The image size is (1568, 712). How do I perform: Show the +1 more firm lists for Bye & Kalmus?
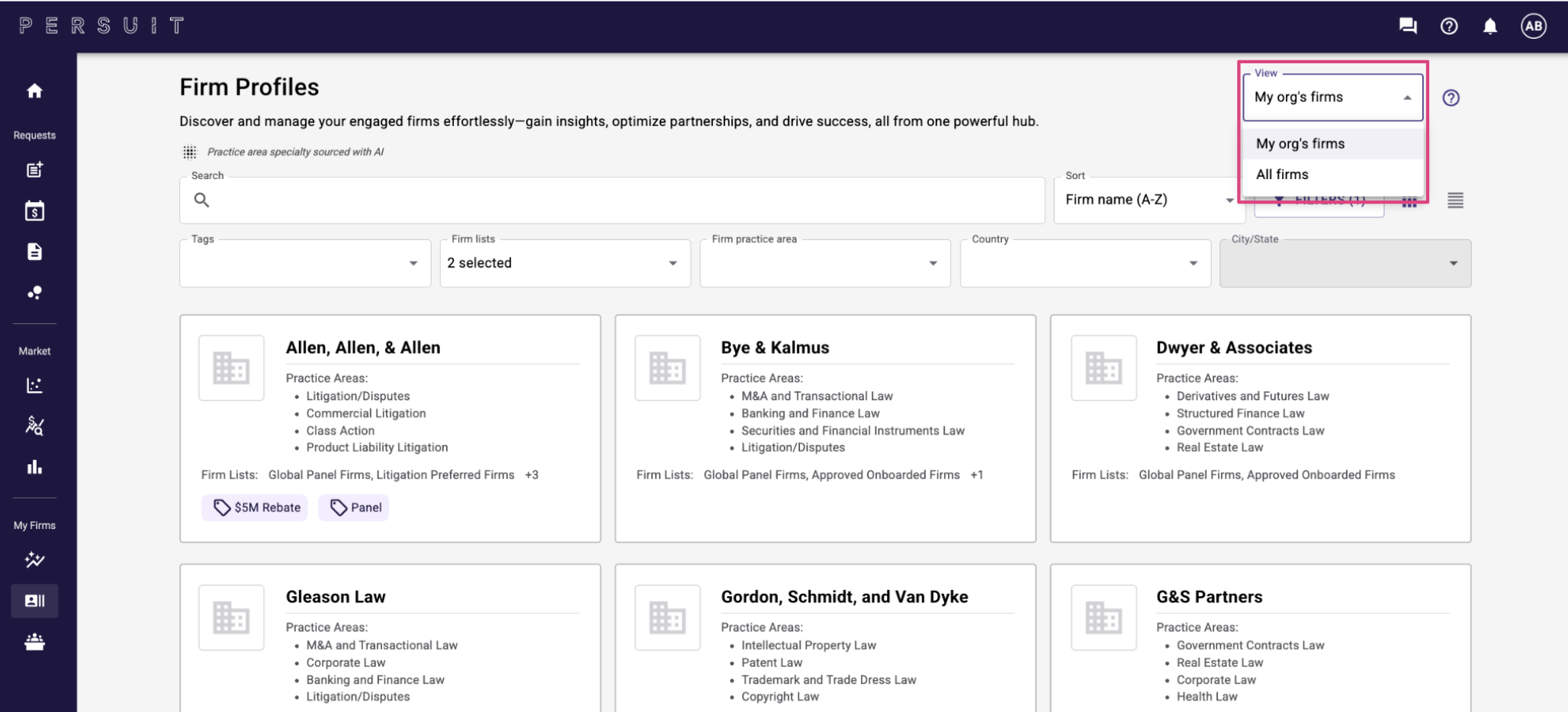[x=977, y=475]
